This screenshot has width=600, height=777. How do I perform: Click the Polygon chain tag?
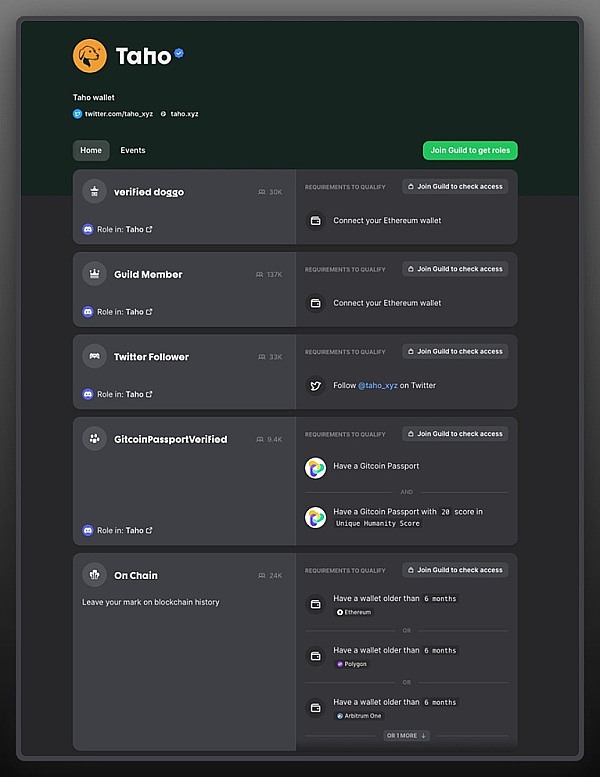(353, 664)
